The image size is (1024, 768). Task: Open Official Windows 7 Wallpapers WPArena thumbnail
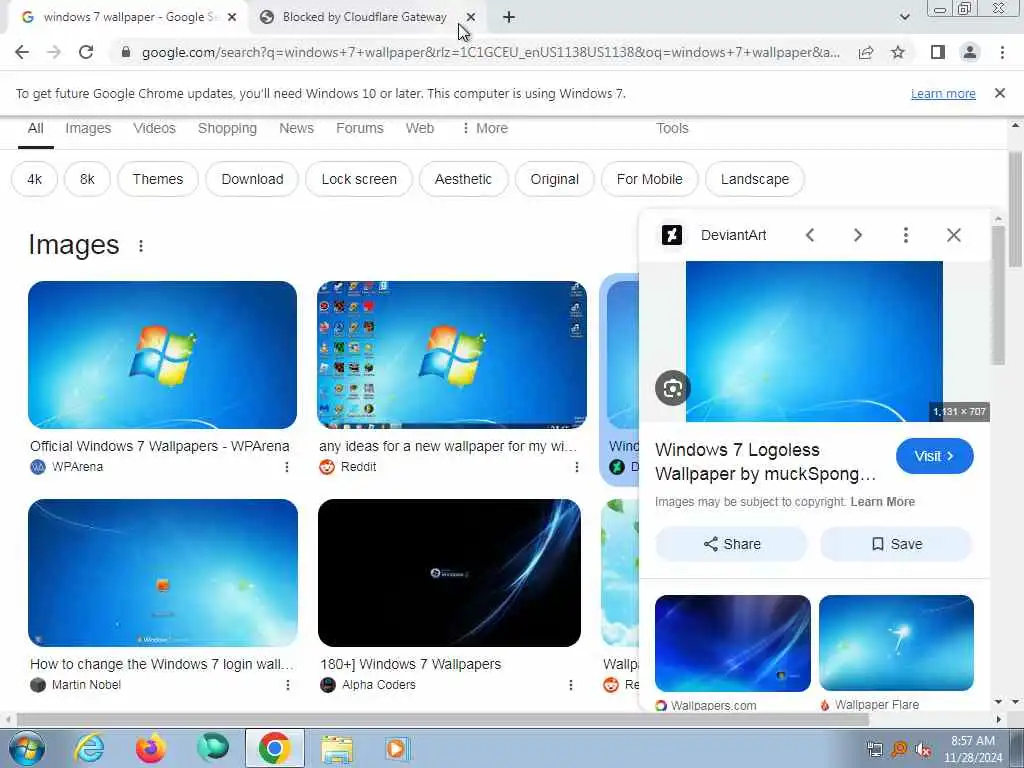(163, 355)
